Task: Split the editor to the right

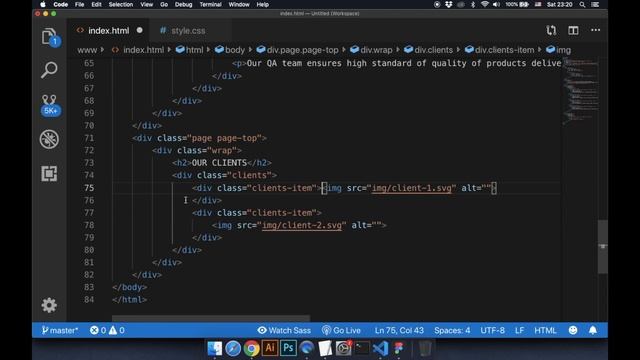Action: point(573,30)
